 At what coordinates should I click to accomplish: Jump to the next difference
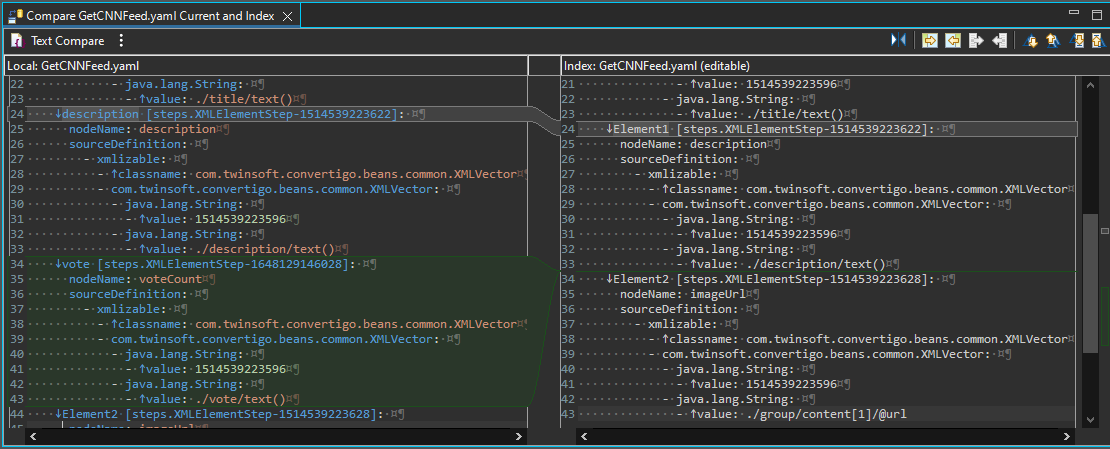pos(1030,41)
